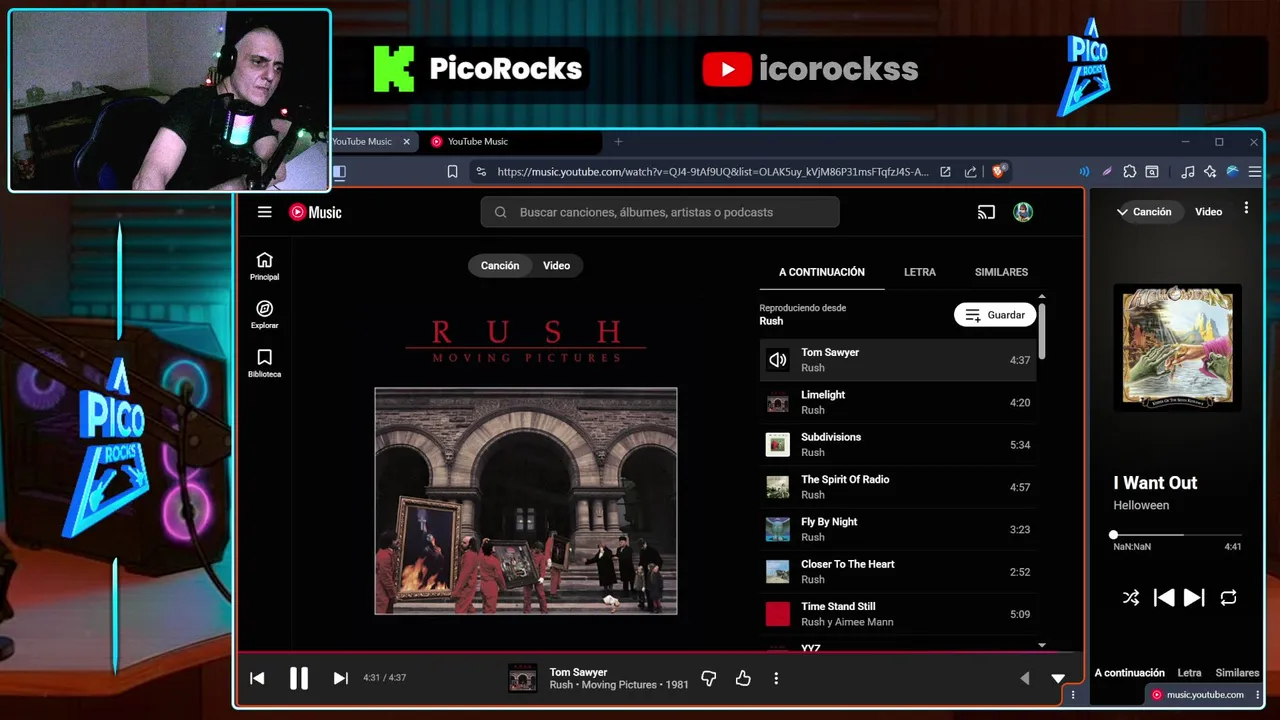Like the song Tom Sawyer
Image resolution: width=1280 pixels, height=720 pixels.
(743, 678)
